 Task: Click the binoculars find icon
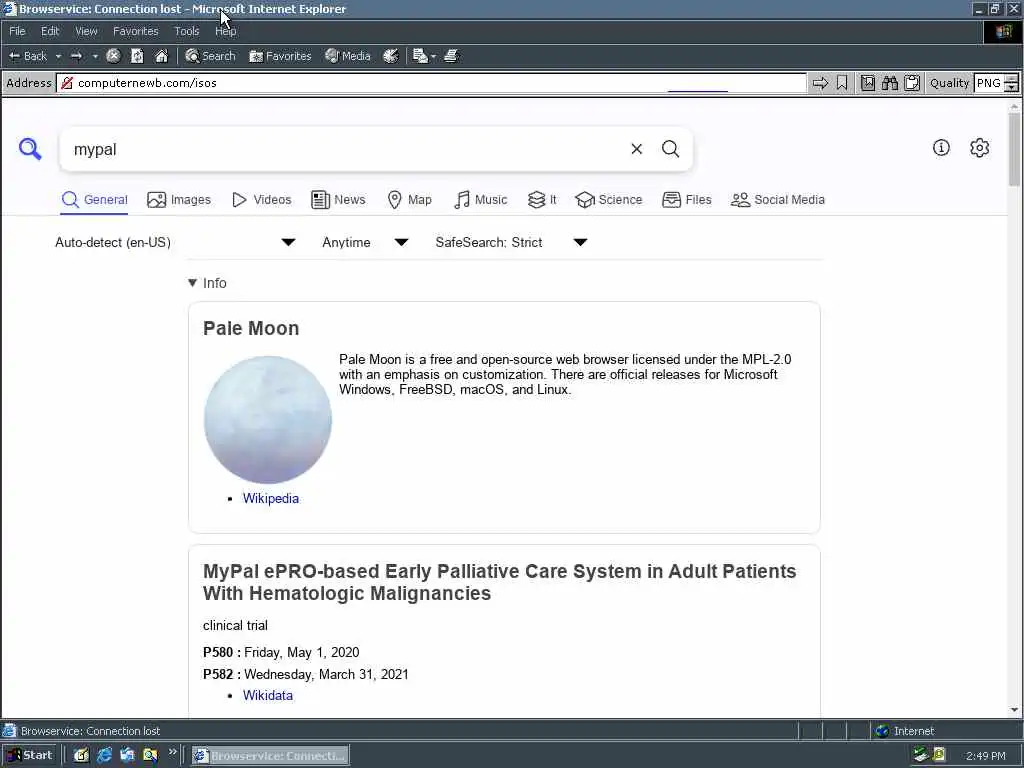coord(889,83)
